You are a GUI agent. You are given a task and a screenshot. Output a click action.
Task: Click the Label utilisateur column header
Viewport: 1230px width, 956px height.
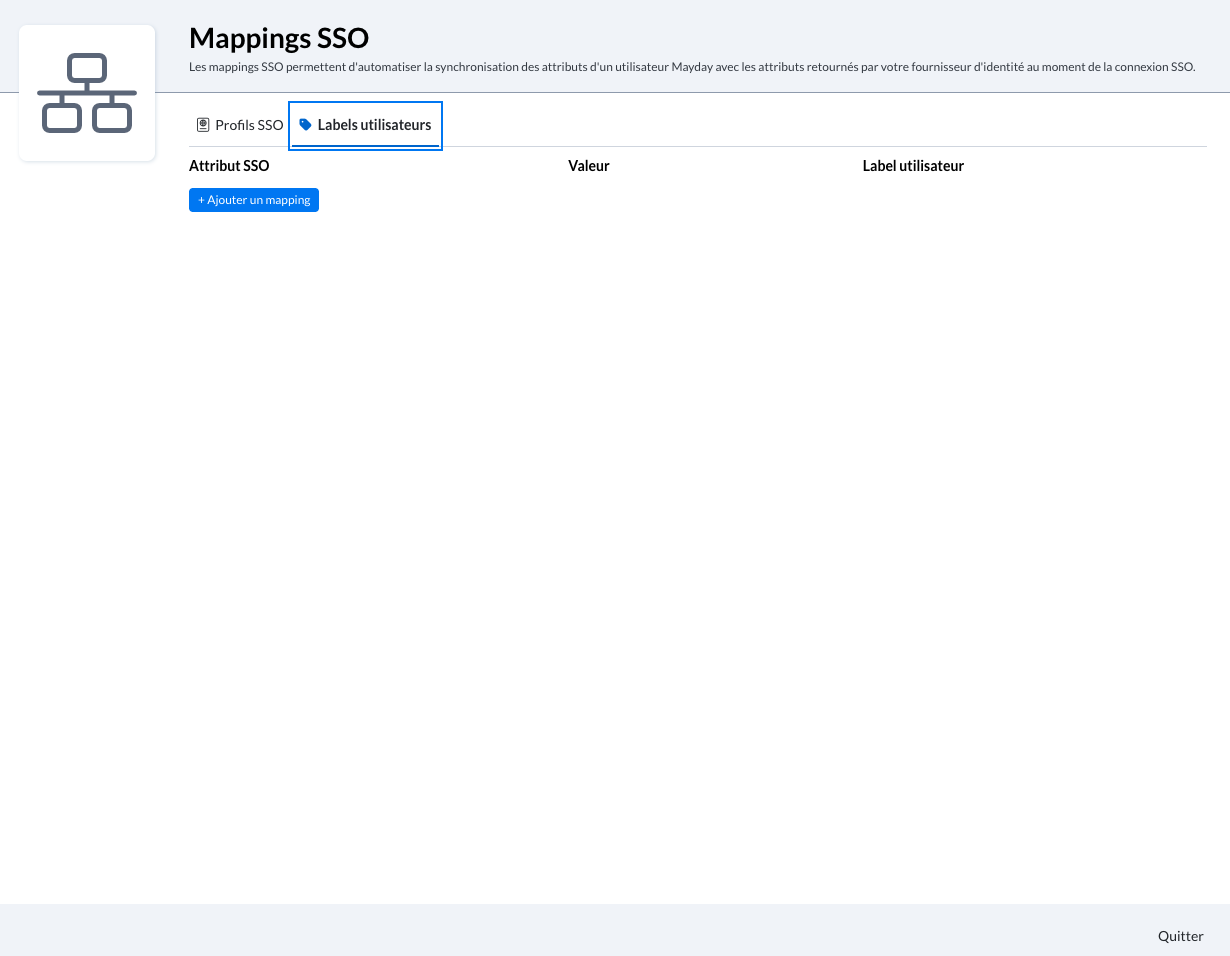pyautogui.click(x=913, y=166)
